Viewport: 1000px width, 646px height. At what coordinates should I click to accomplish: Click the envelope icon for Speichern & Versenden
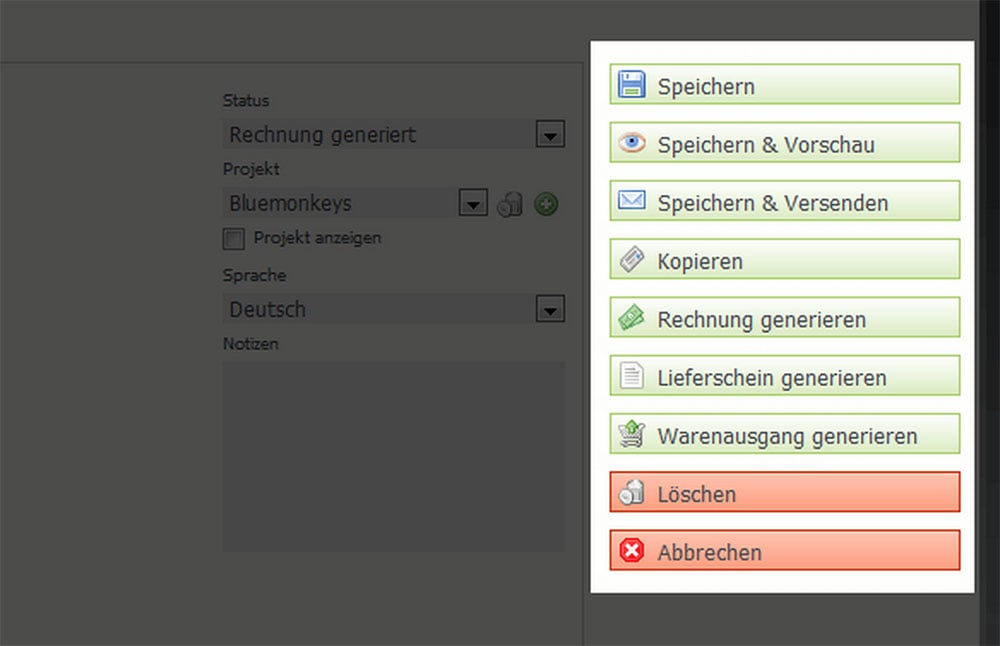(631, 200)
